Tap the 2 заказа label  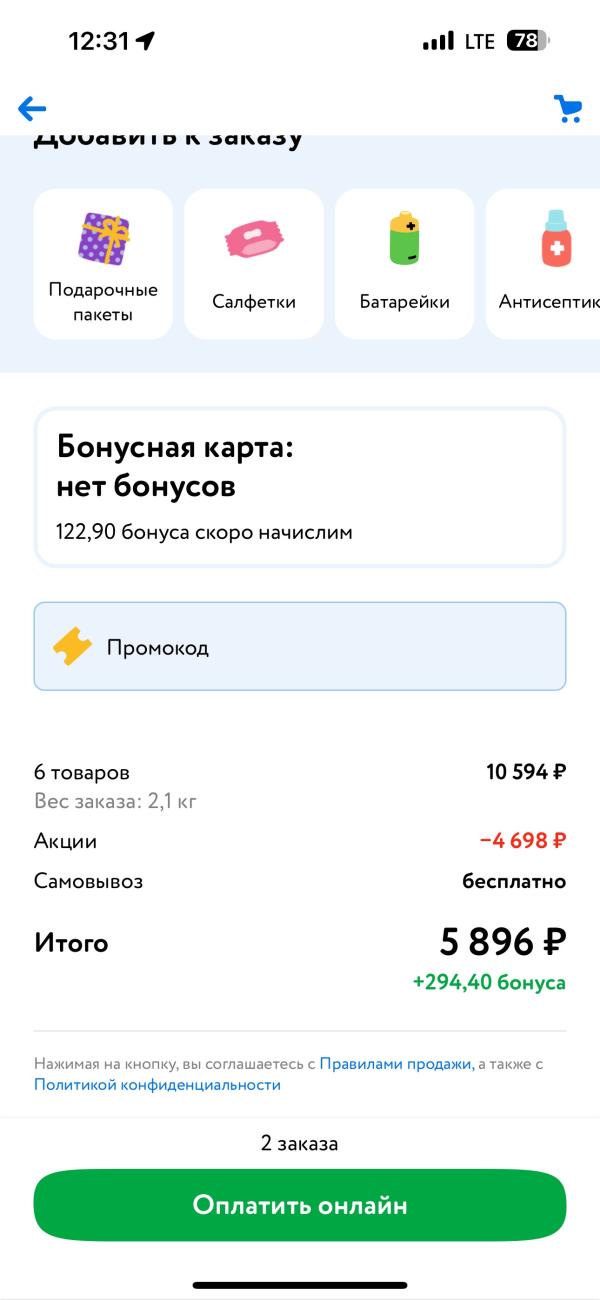[x=300, y=1143]
